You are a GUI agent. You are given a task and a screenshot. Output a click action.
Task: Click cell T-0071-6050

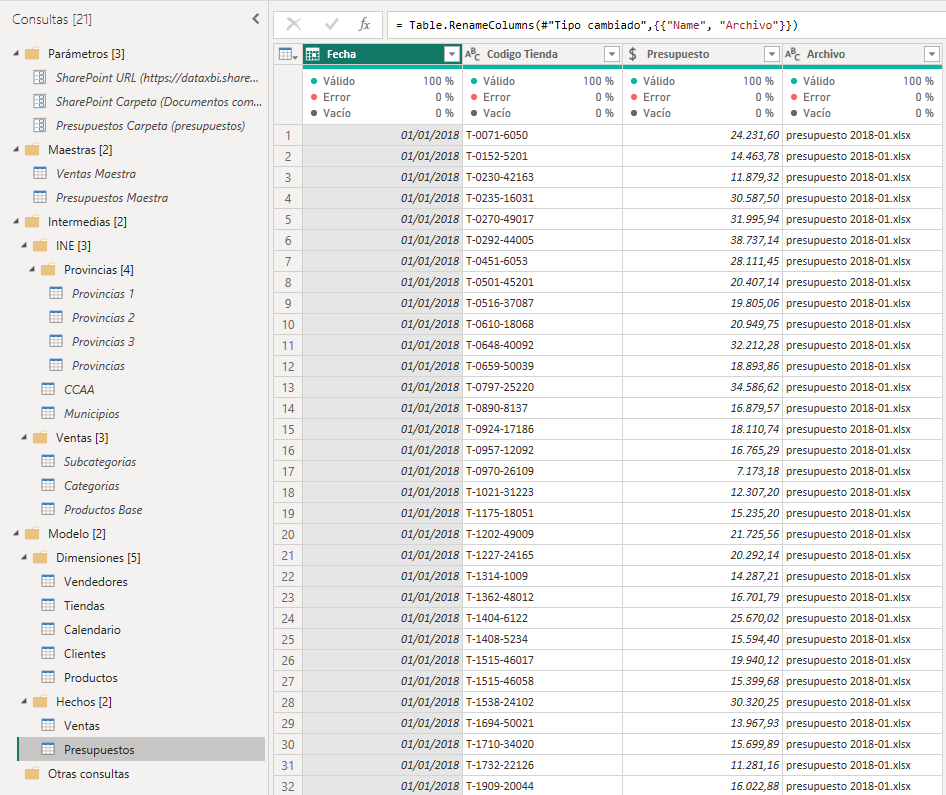542,135
